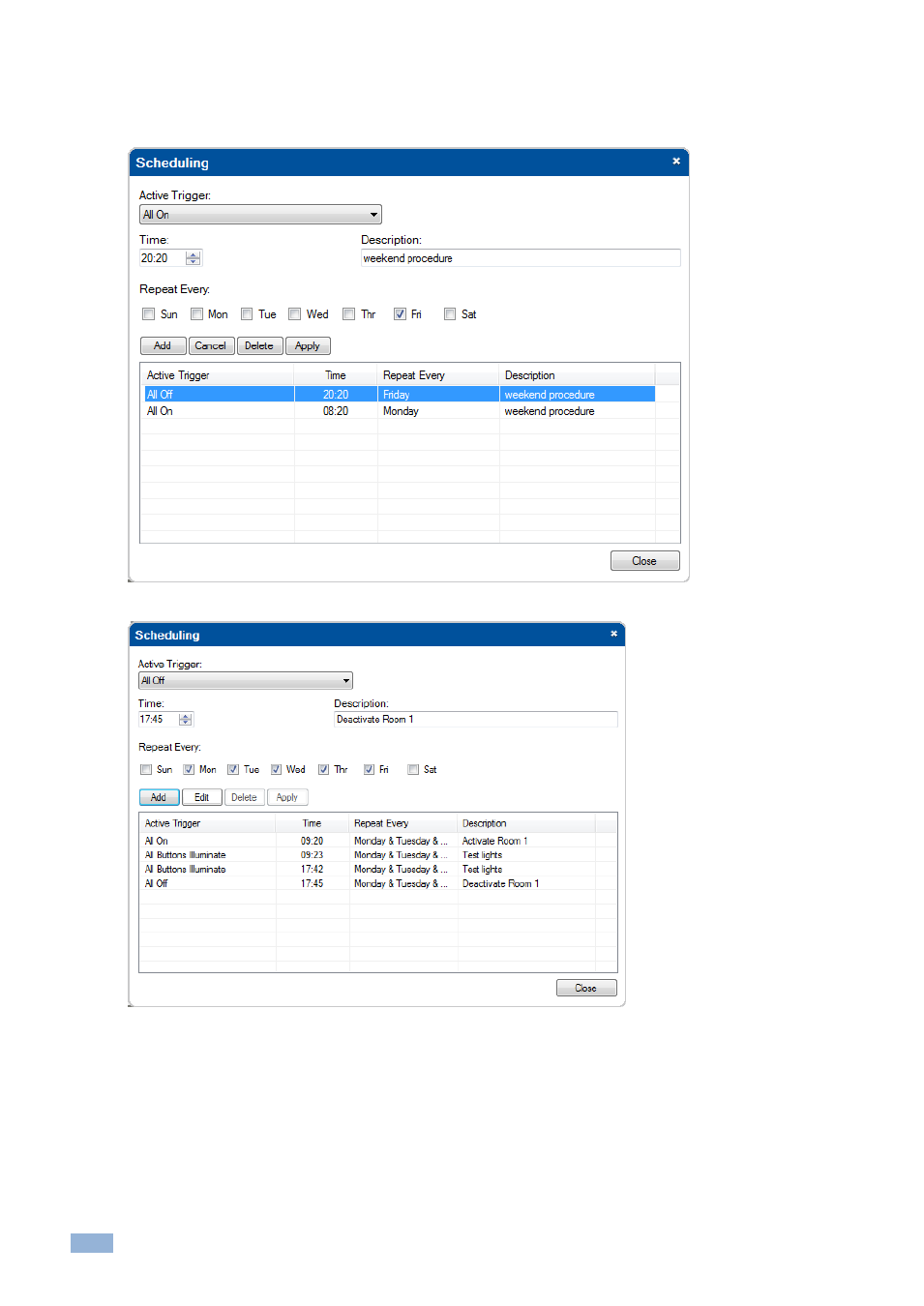
Task: Click the Edit button
Action: tap(201, 797)
